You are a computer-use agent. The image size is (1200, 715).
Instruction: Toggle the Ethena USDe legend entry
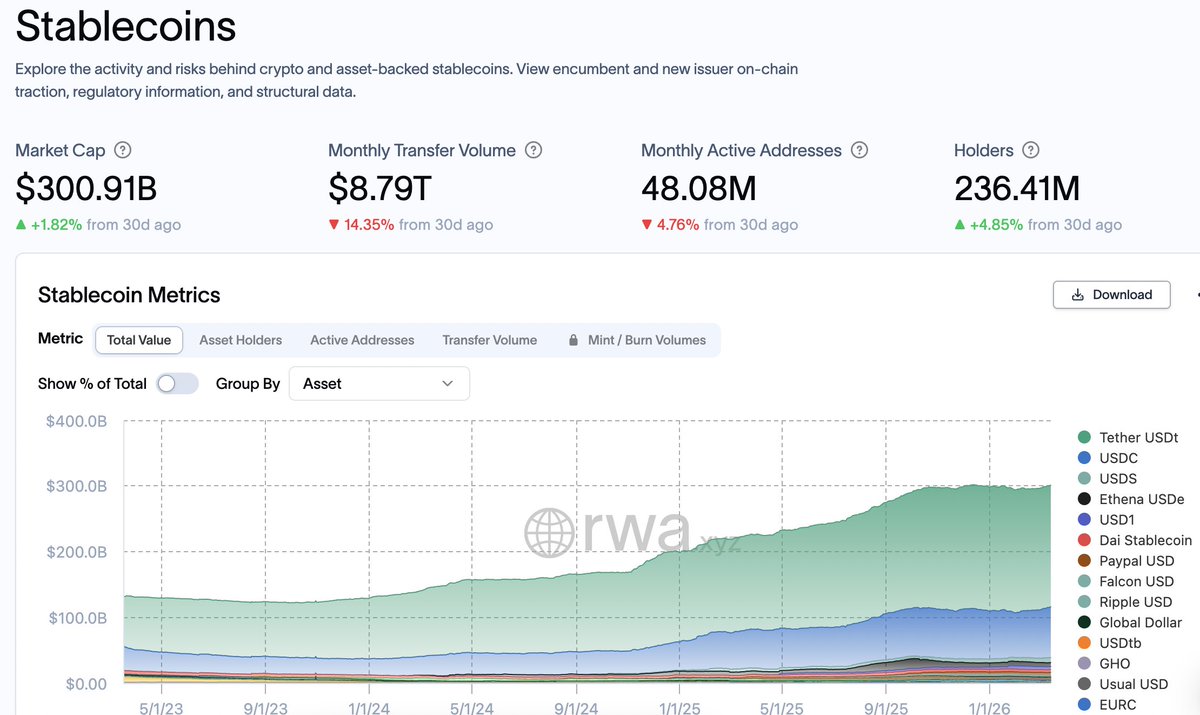(x=1131, y=499)
